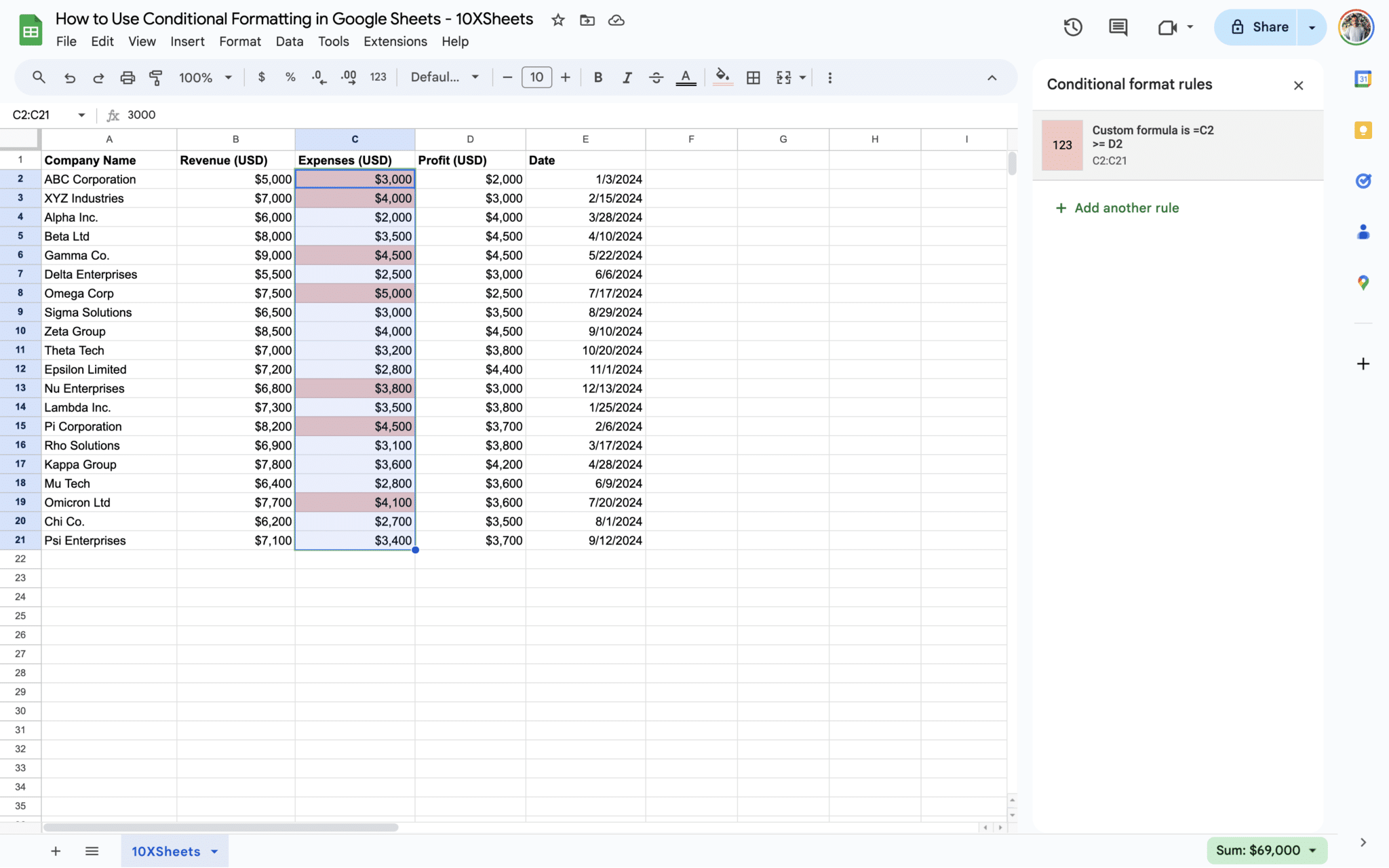Open the comments panel icon

(x=1118, y=27)
